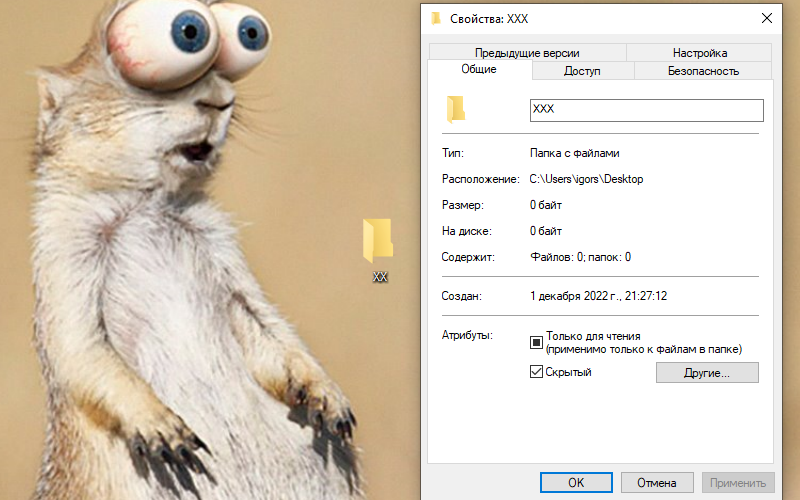Click the XX label under the desktop folder
The image size is (800, 500).
pos(380,277)
